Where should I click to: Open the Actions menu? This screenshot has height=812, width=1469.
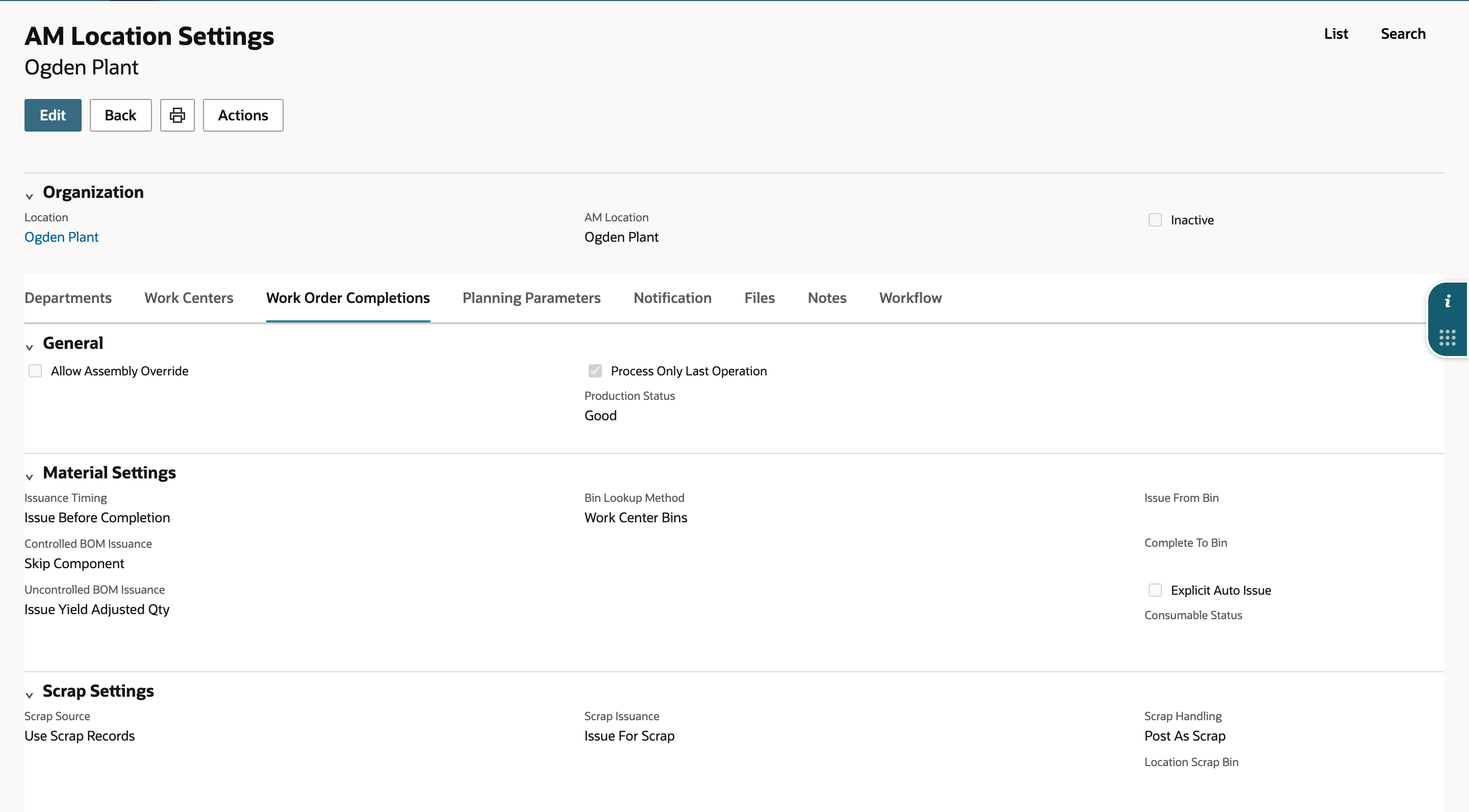pos(243,115)
